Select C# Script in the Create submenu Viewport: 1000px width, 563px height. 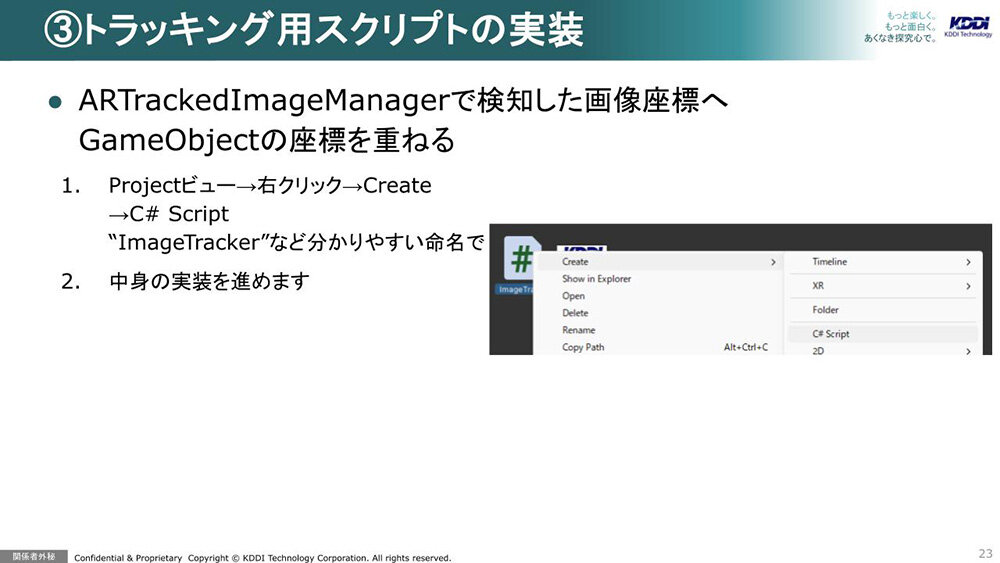pos(830,334)
